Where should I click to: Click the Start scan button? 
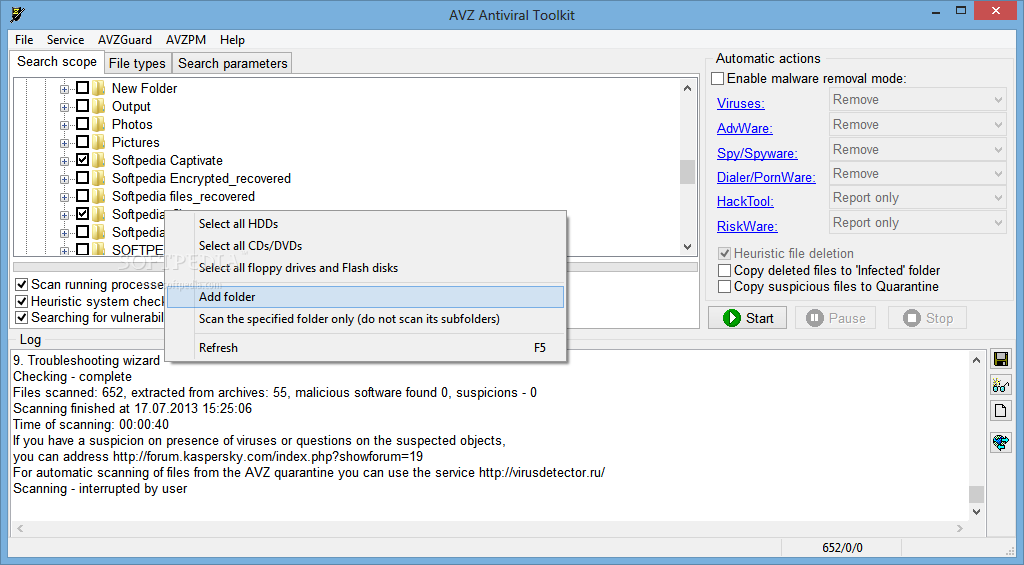(748, 318)
